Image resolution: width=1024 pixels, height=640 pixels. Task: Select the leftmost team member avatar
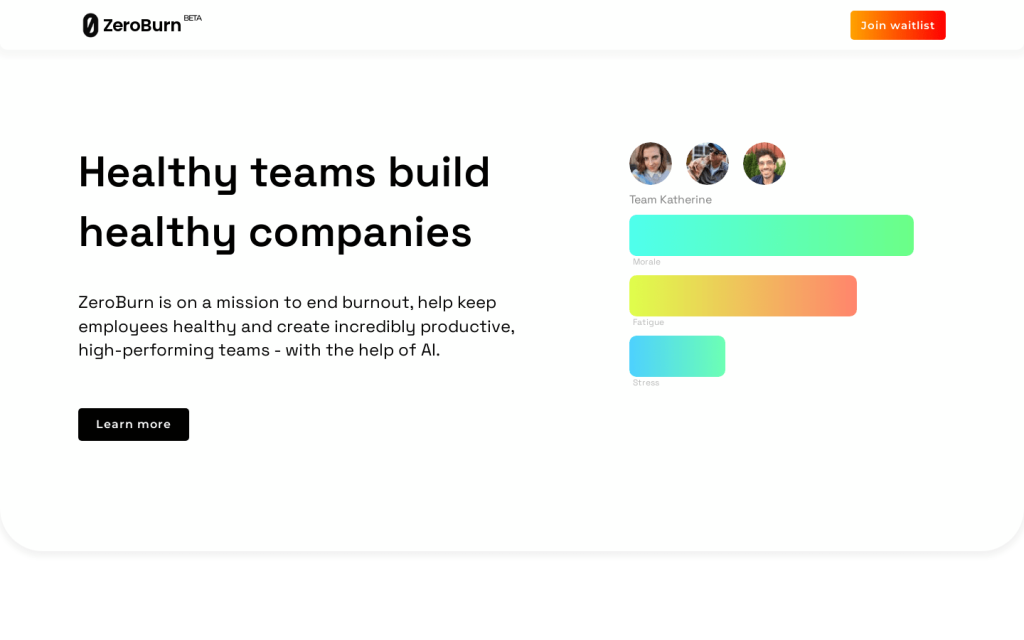650,163
